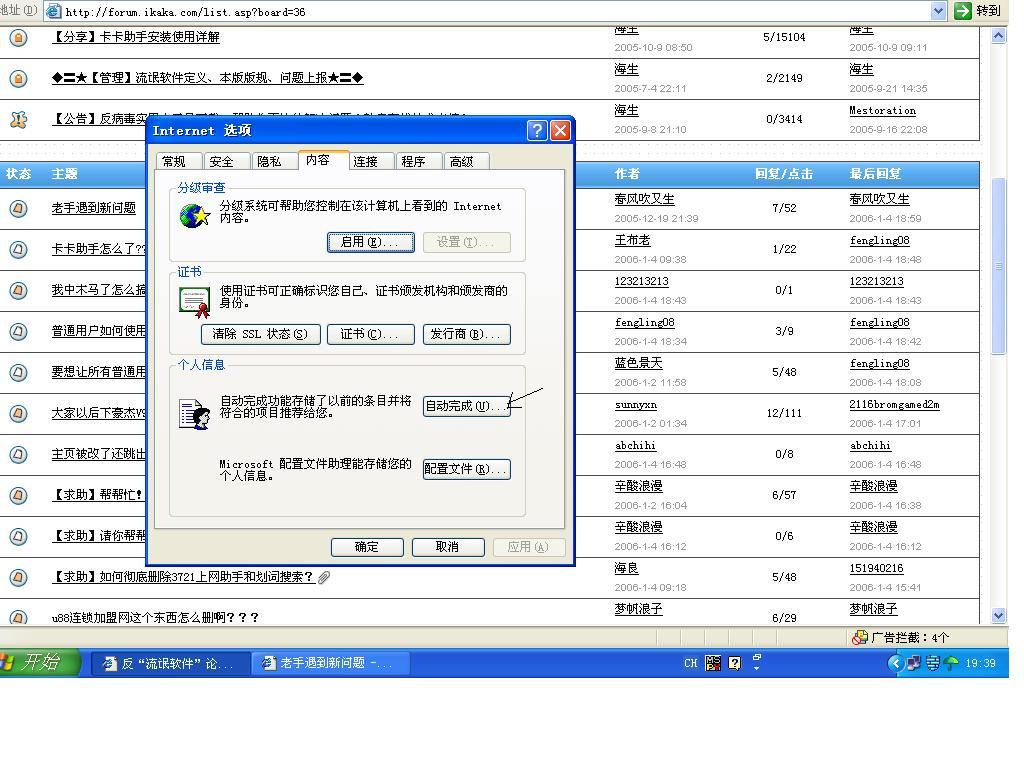Click attachment paperclip icon on 3721 thread

[x=324, y=577]
